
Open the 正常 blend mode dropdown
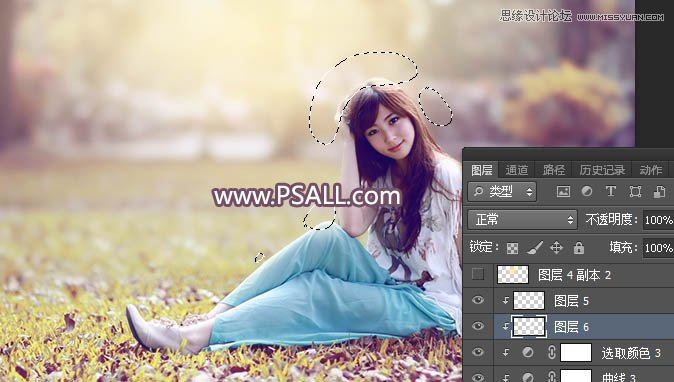pos(522,220)
